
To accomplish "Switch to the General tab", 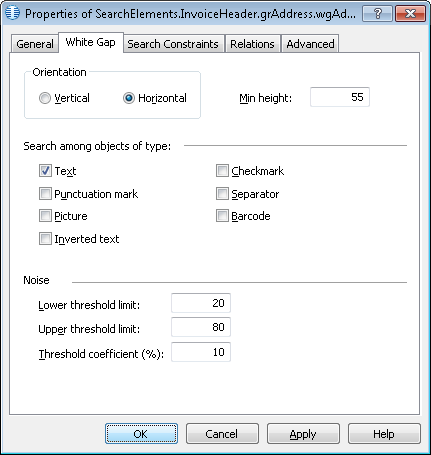I will (x=35, y=44).
